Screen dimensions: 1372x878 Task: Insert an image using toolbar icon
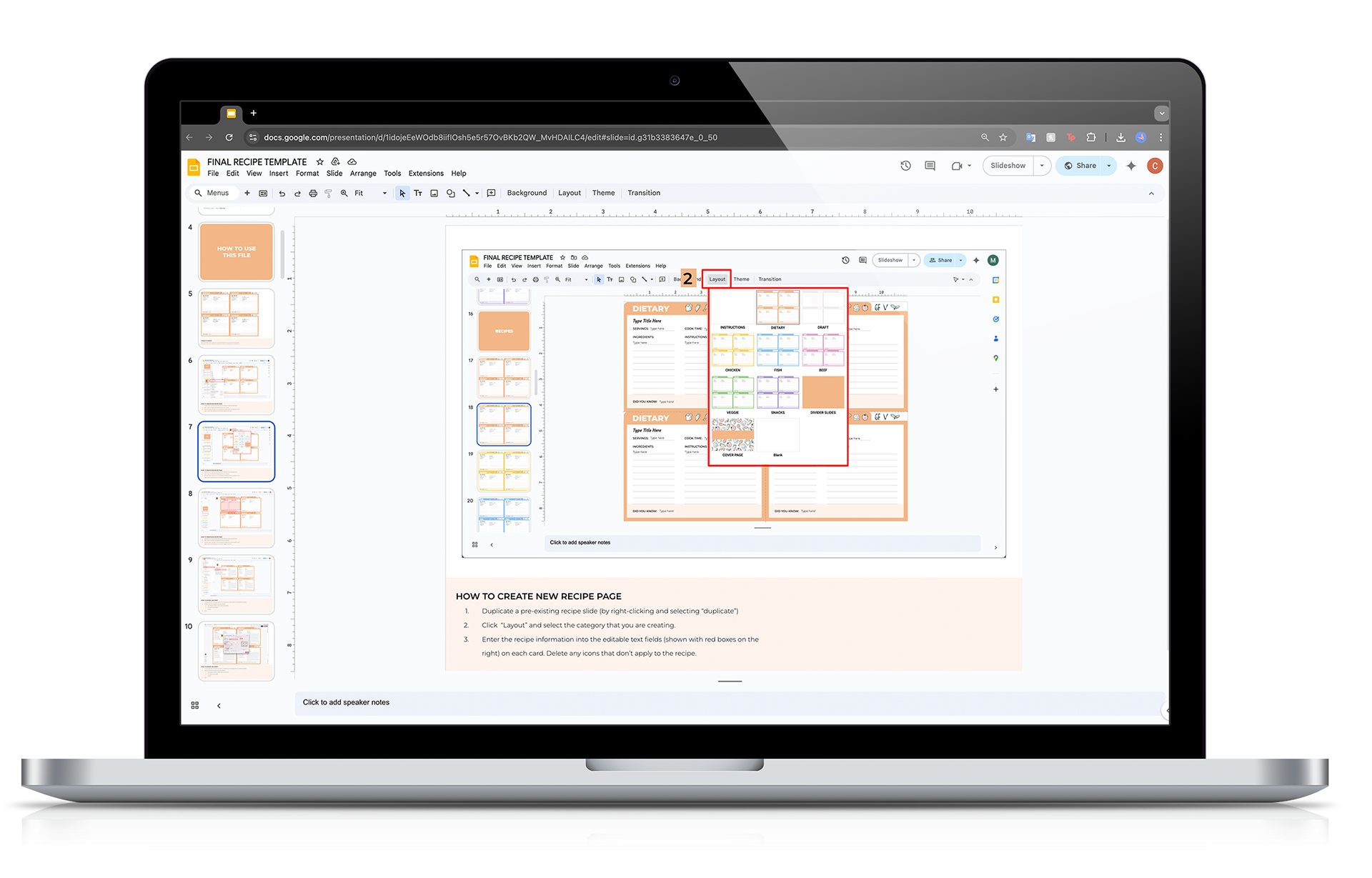(x=434, y=193)
